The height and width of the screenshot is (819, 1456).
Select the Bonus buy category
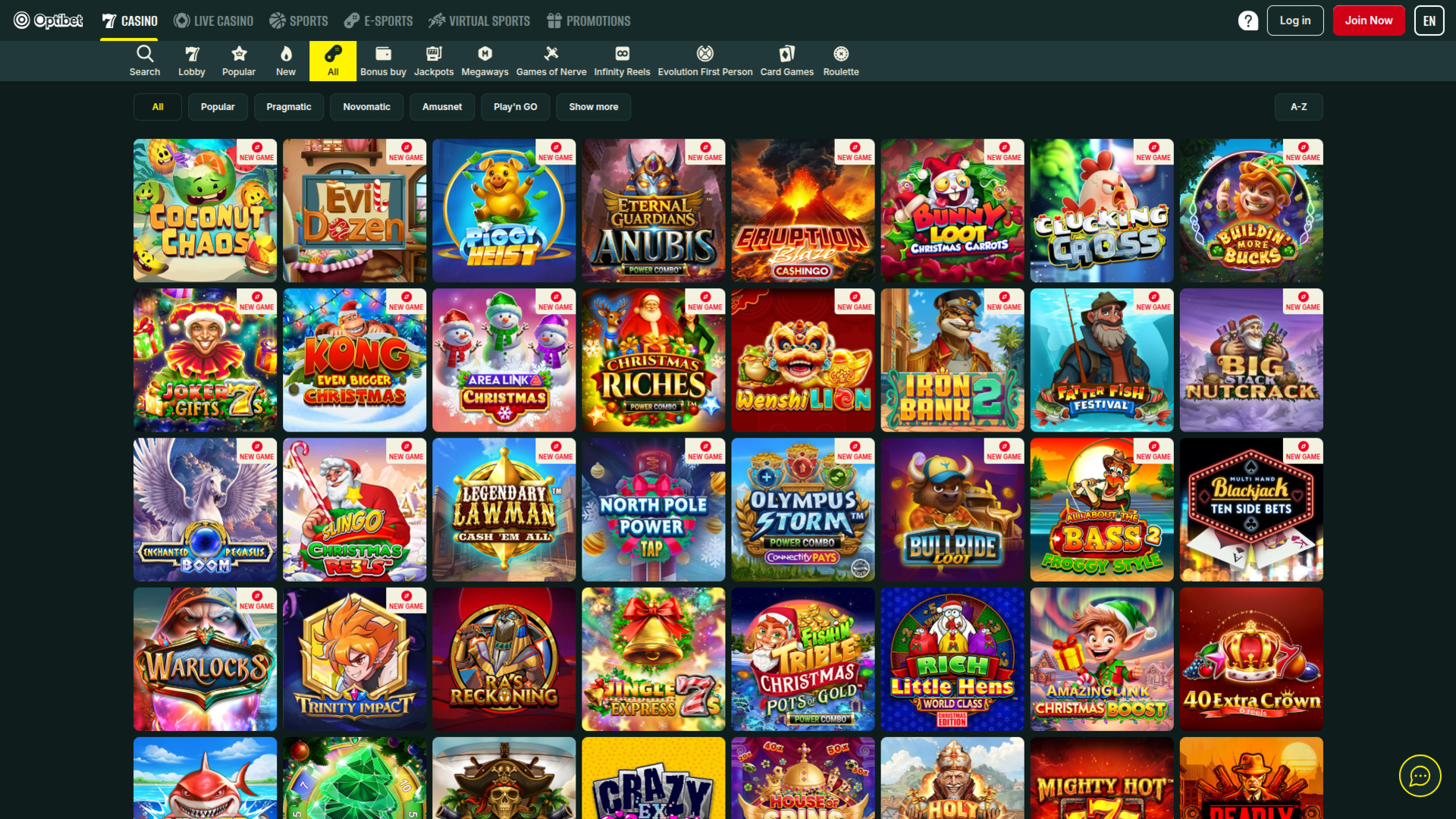383,61
